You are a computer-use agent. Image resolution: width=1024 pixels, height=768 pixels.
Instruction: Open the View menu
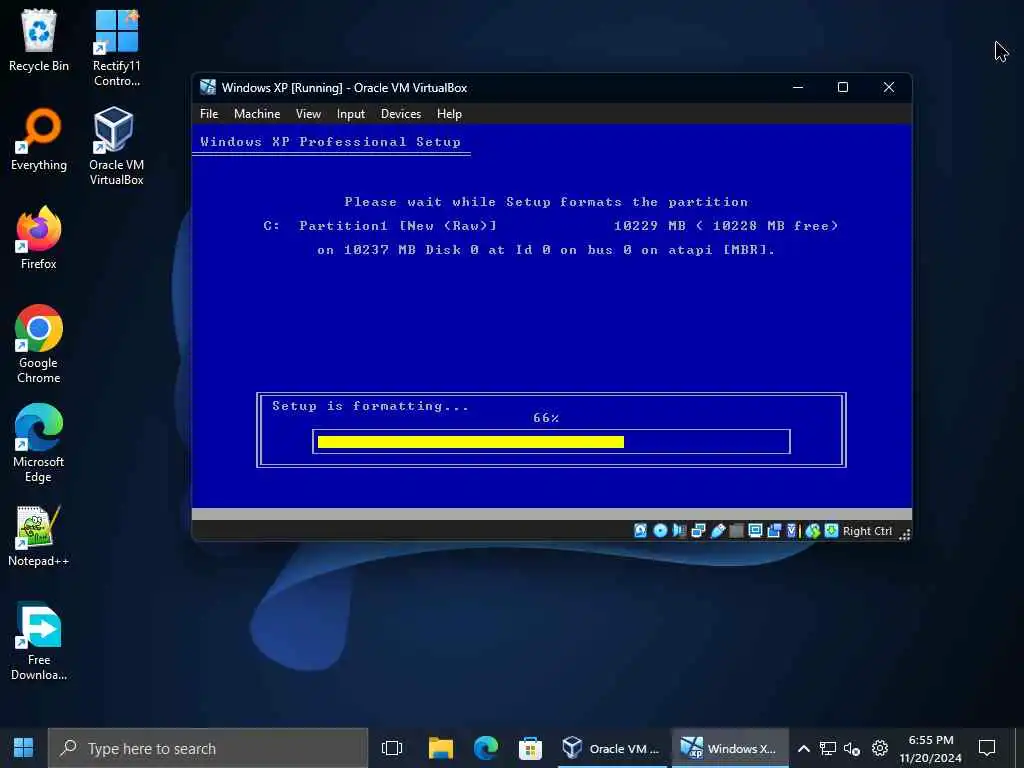pyautogui.click(x=308, y=114)
